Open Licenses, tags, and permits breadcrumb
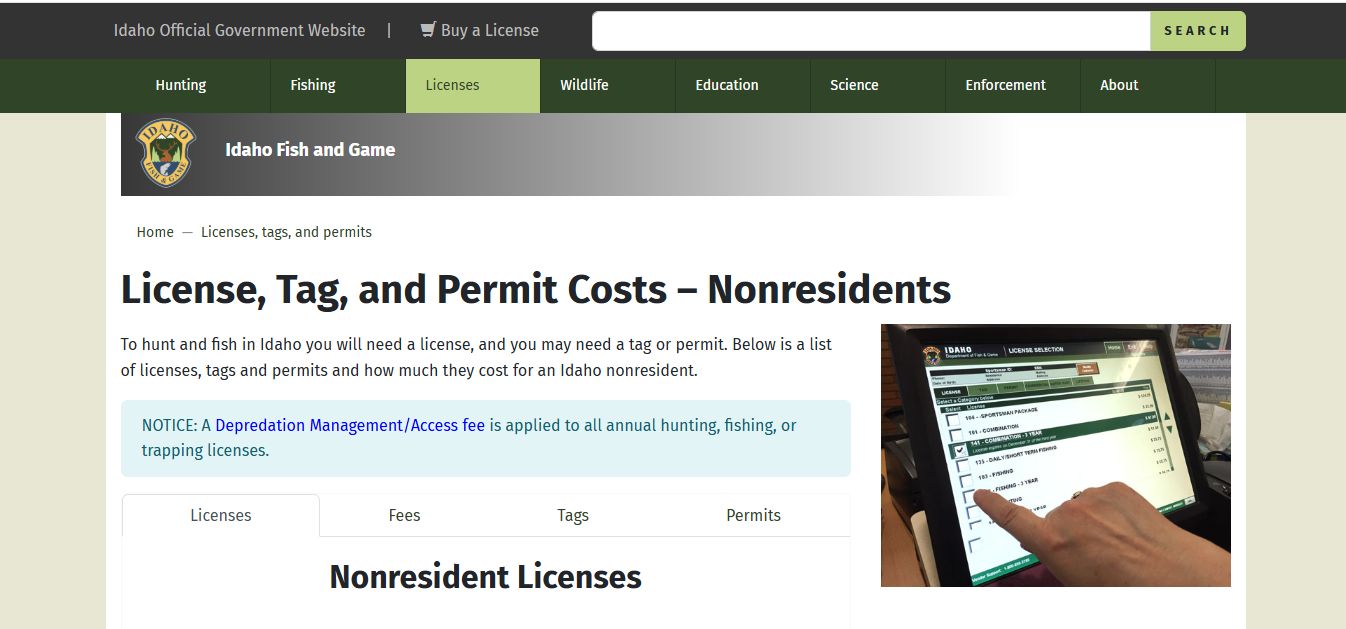The image size is (1346, 629). pyautogui.click(x=286, y=232)
